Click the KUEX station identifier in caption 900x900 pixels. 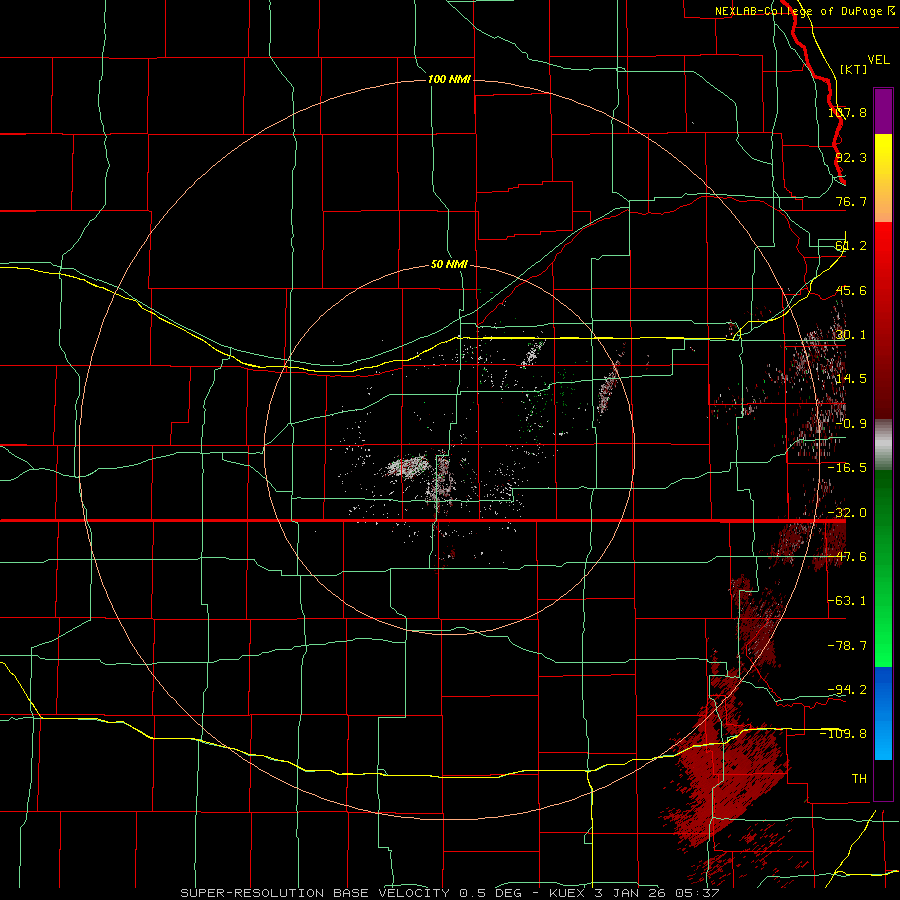pyautogui.click(x=569, y=893)
